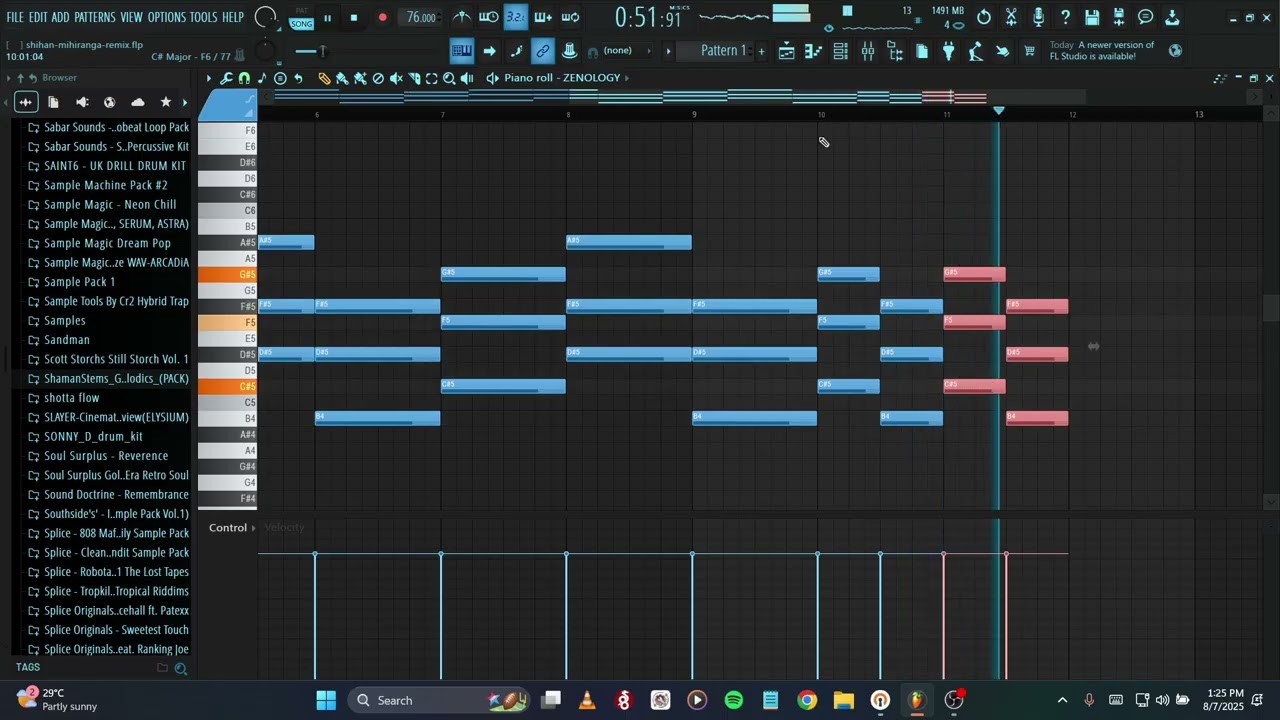Toggle loop recording button
1280x720 pixels.
click(570, 17)
